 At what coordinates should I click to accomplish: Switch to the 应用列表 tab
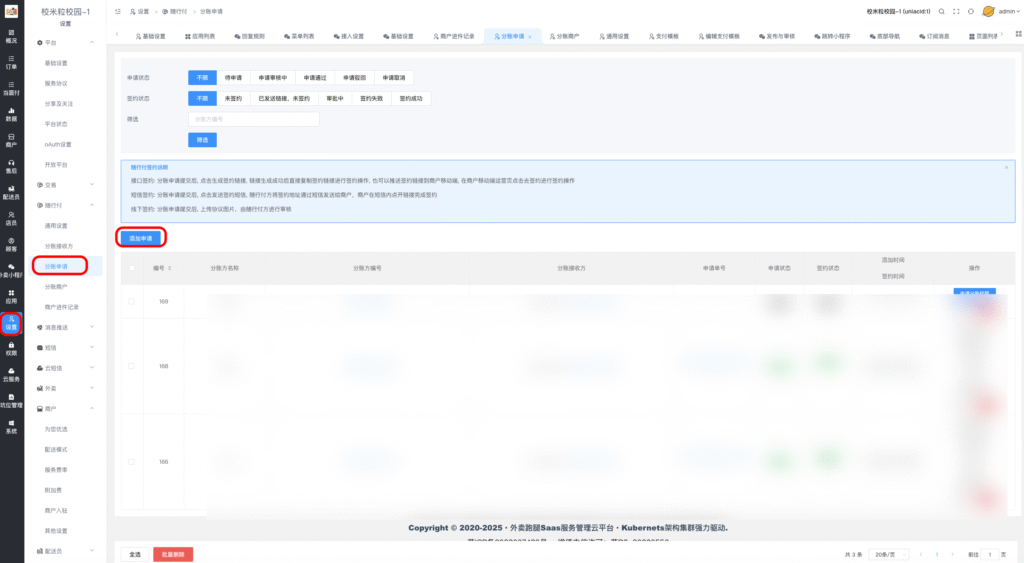200,37
